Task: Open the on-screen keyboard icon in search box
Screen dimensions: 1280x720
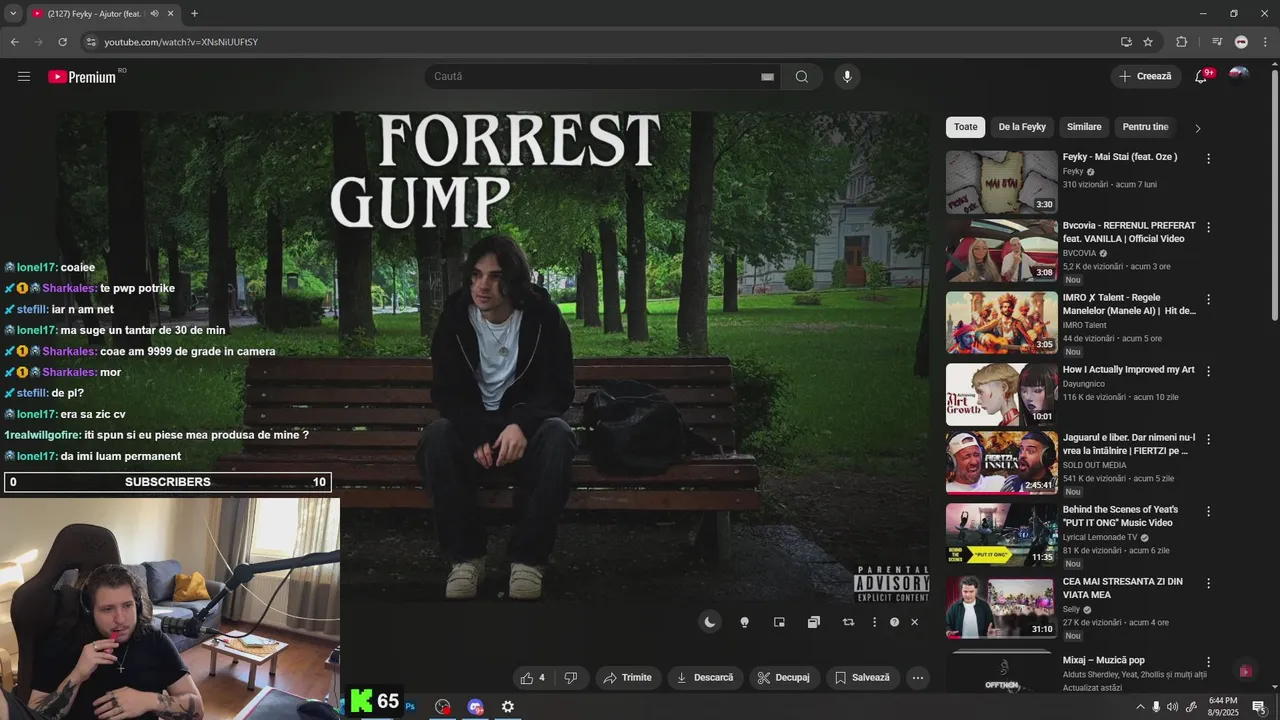Action: (x=767, y=77)
